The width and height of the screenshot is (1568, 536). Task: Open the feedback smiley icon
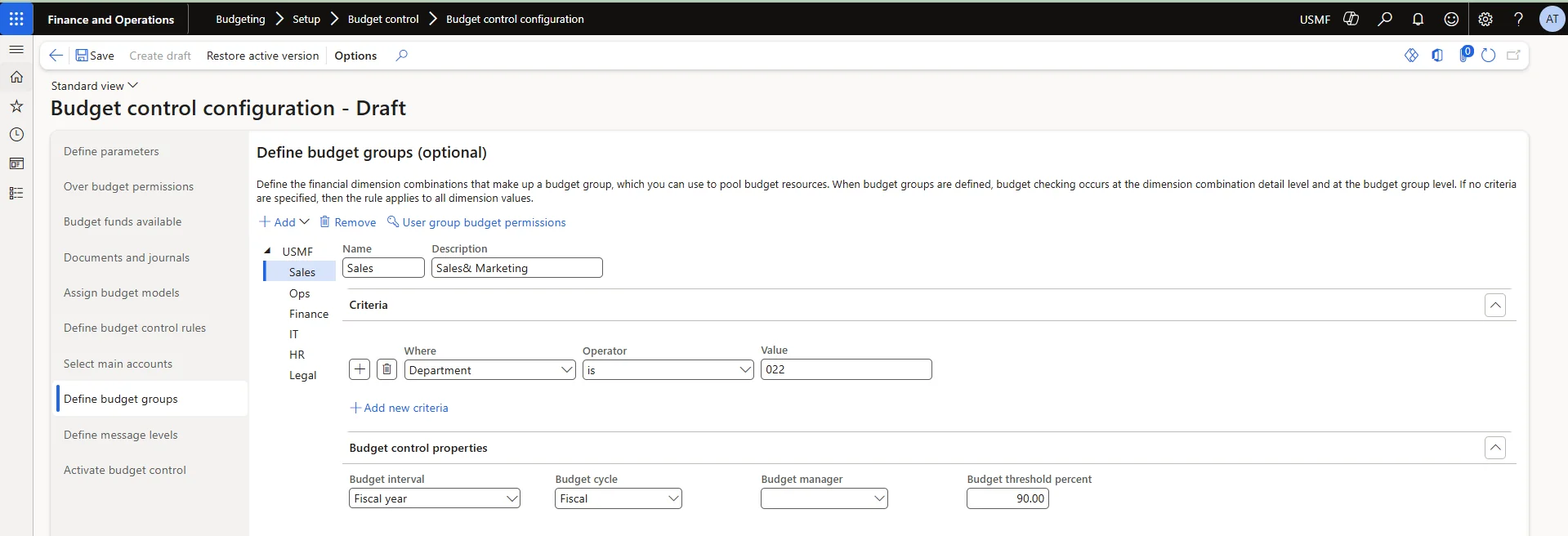pyautogui.click(x=1451, y=19)
